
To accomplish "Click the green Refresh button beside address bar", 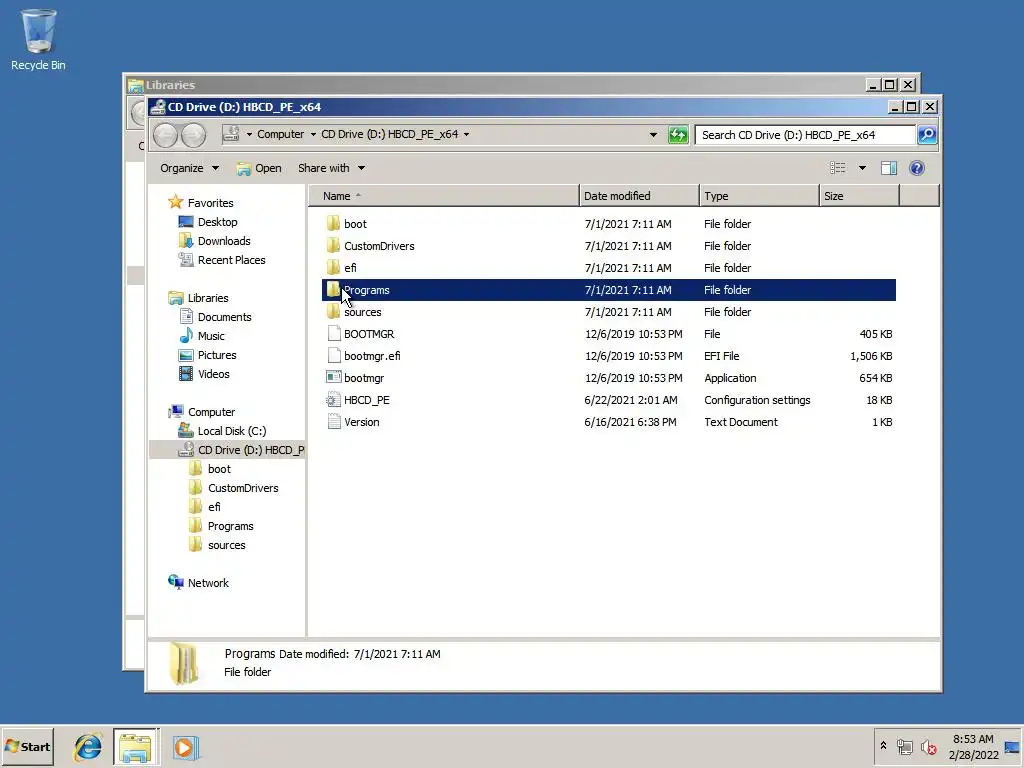I will tap(678, 135).
